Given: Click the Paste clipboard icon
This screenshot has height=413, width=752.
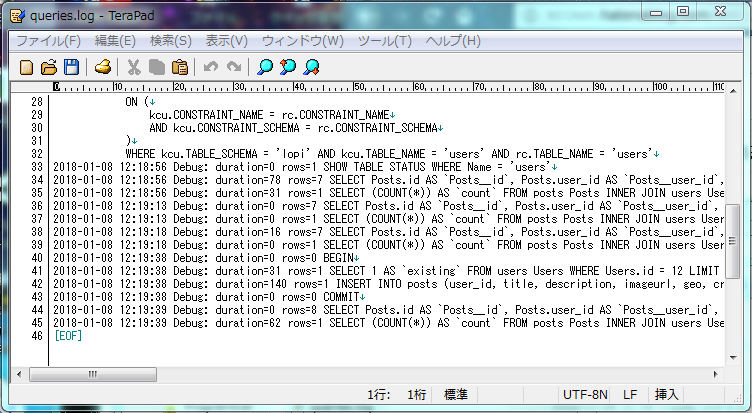Looking at the screenshot, I should (x=180, y=67).
